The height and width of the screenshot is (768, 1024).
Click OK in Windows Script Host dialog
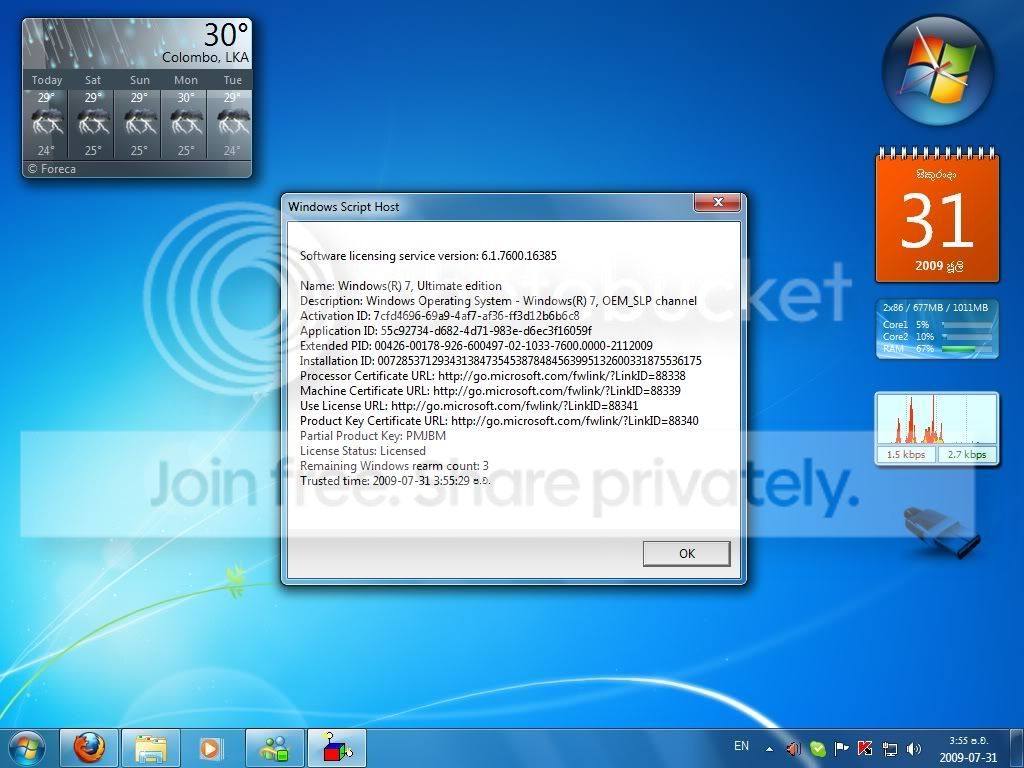[x=686, y=553]
